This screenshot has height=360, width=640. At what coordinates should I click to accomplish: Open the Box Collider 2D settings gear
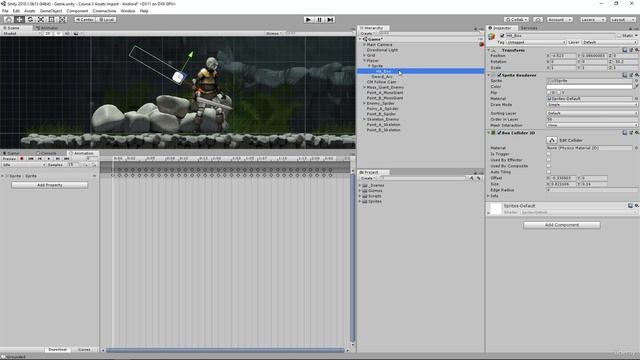coord(637,133)
